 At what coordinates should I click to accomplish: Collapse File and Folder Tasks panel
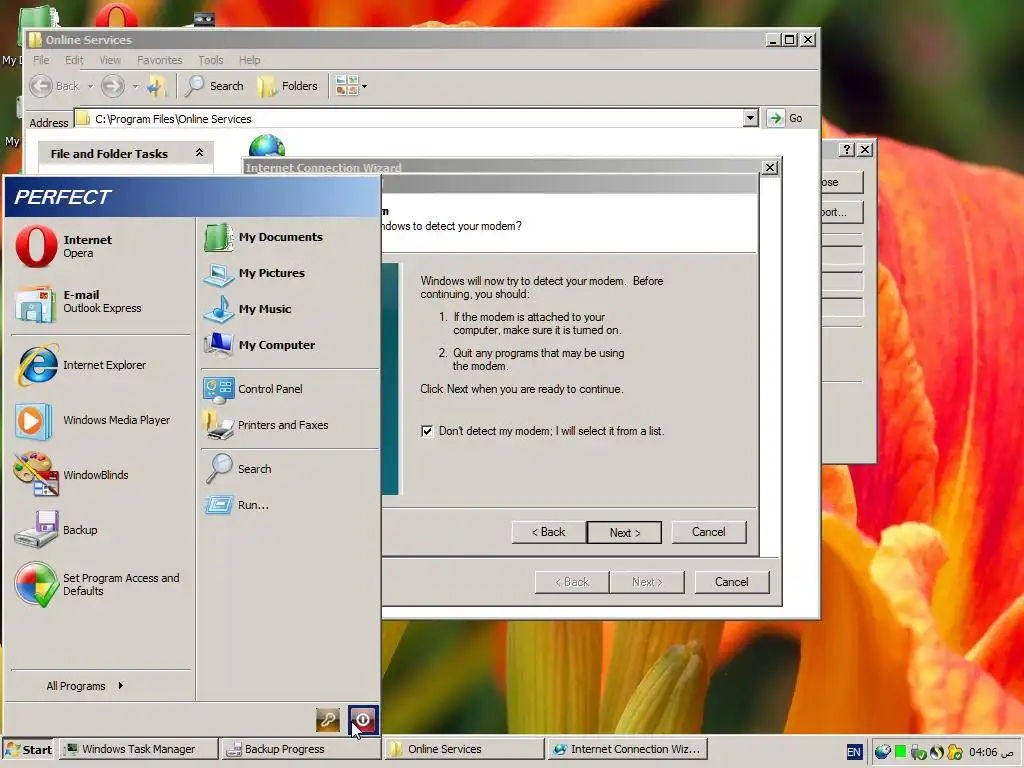tap(199, 153)
